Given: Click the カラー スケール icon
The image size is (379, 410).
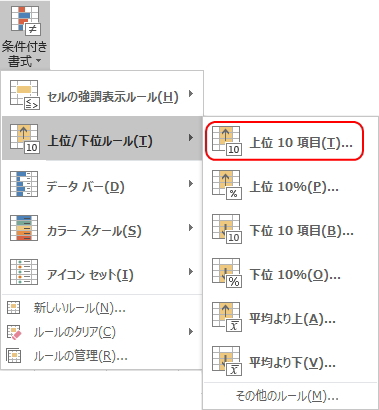Looking at the screenshot, I should [24, 228].
